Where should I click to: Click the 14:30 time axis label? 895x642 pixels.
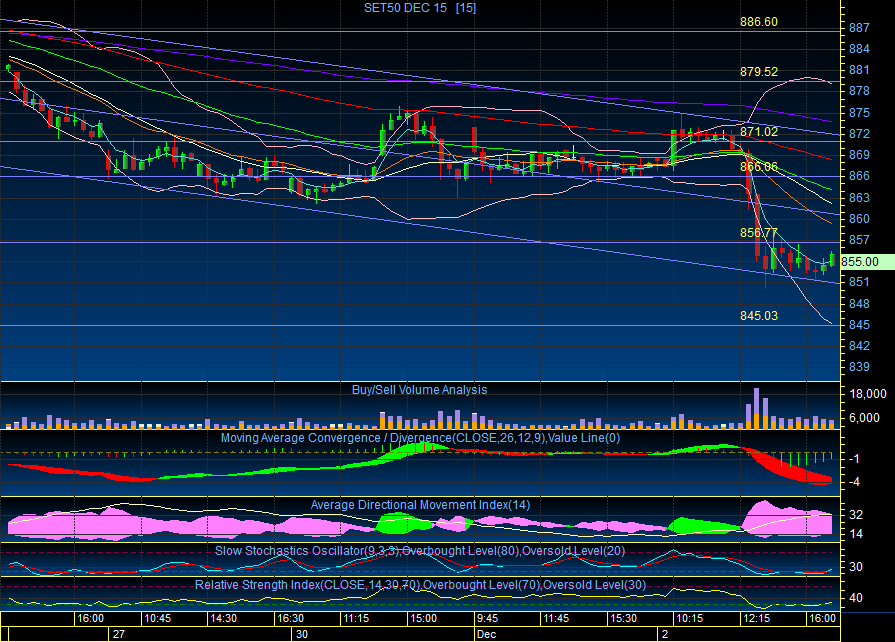coord(223,618)
